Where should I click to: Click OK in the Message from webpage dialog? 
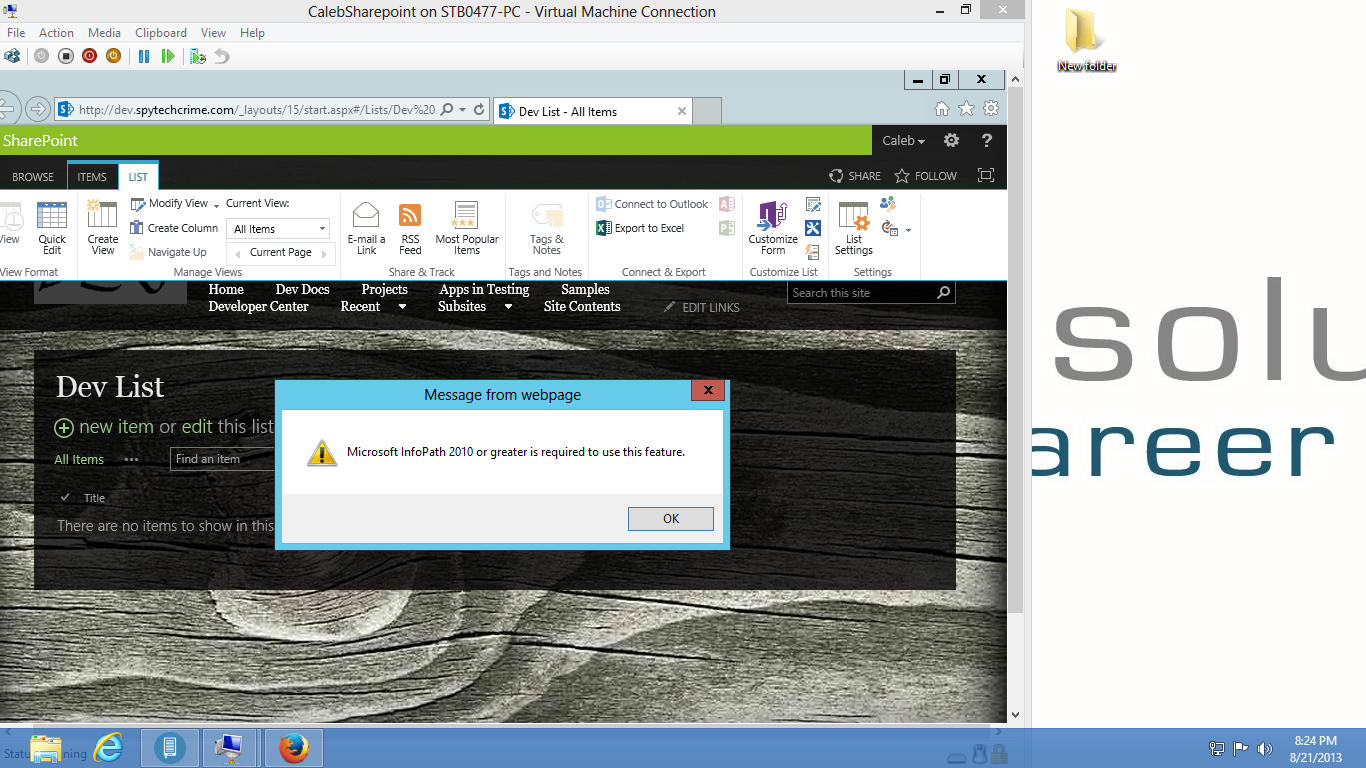670,518
